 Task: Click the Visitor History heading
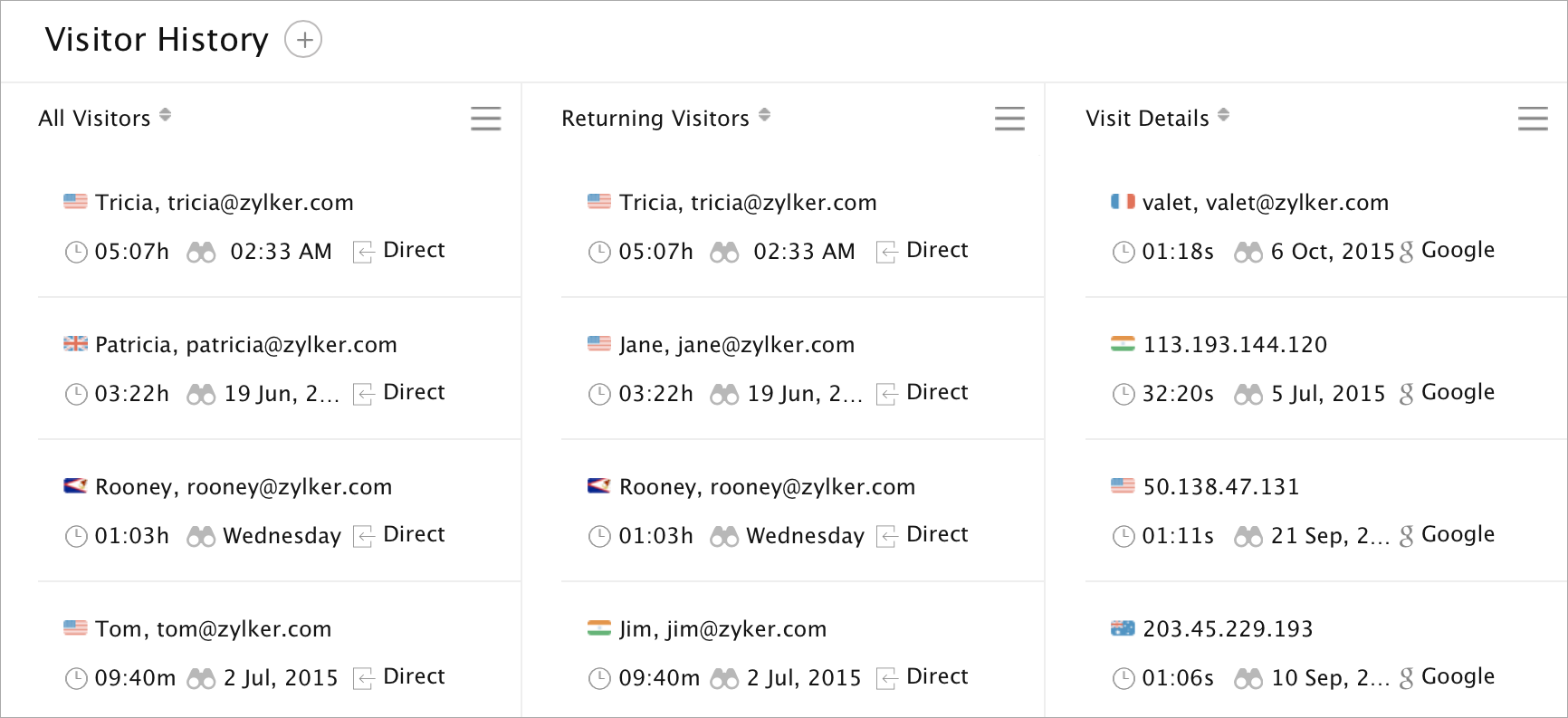pos(157,40)
